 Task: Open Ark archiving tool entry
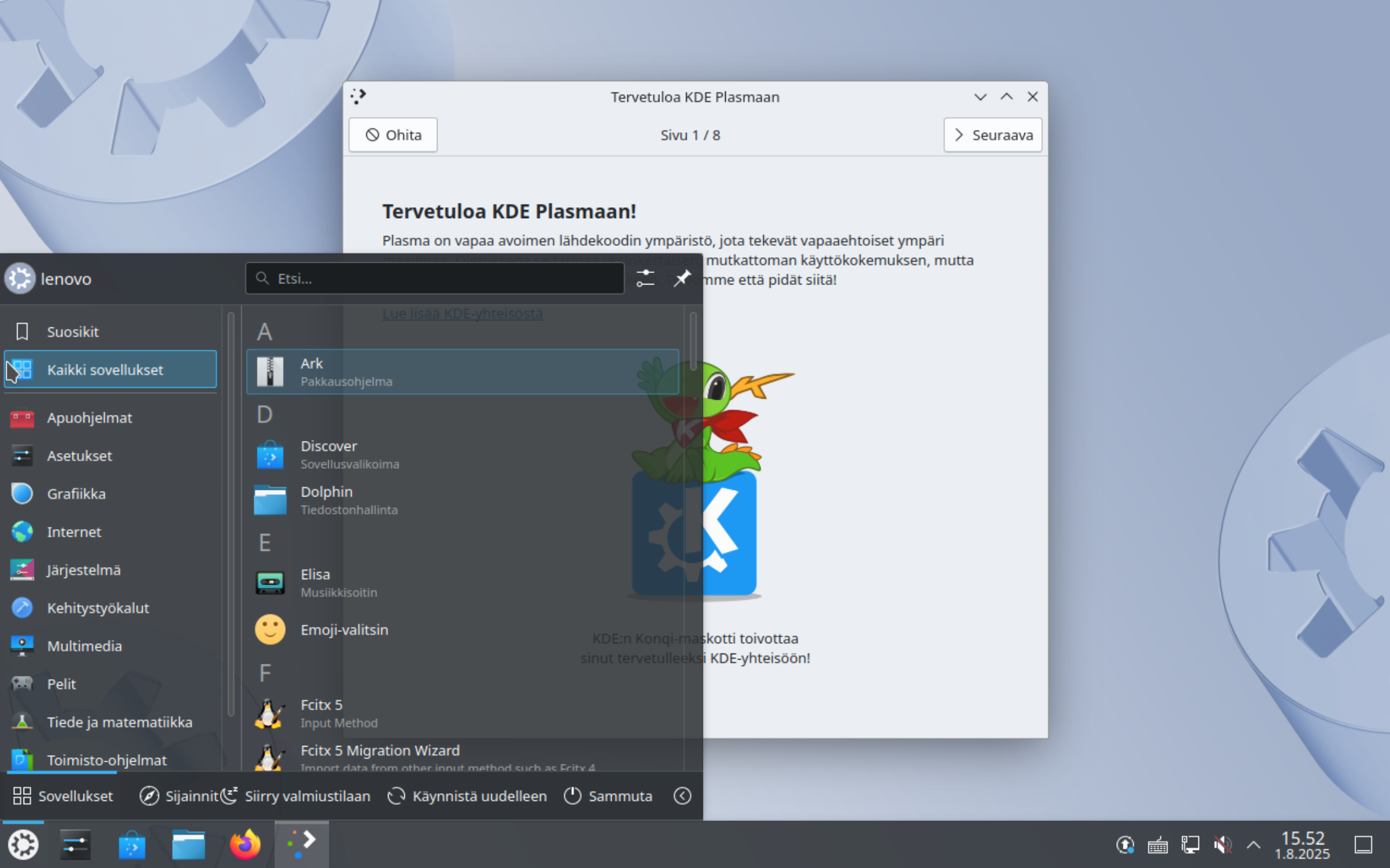pos(462,371)
